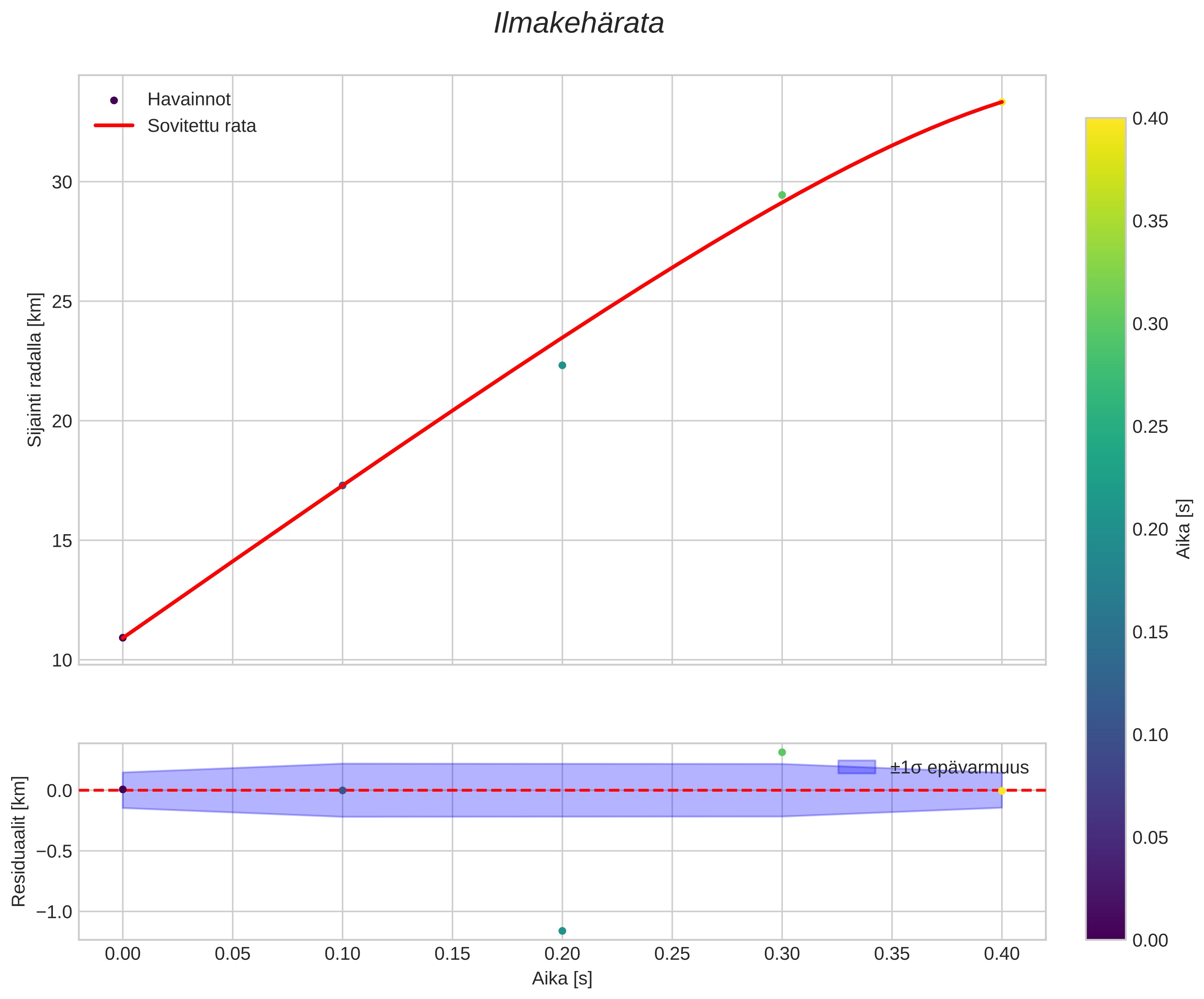The image size is (1204, 999).
Task: Click the blue ±1σ epävarmuus legend patch
Action: point(857,767)
